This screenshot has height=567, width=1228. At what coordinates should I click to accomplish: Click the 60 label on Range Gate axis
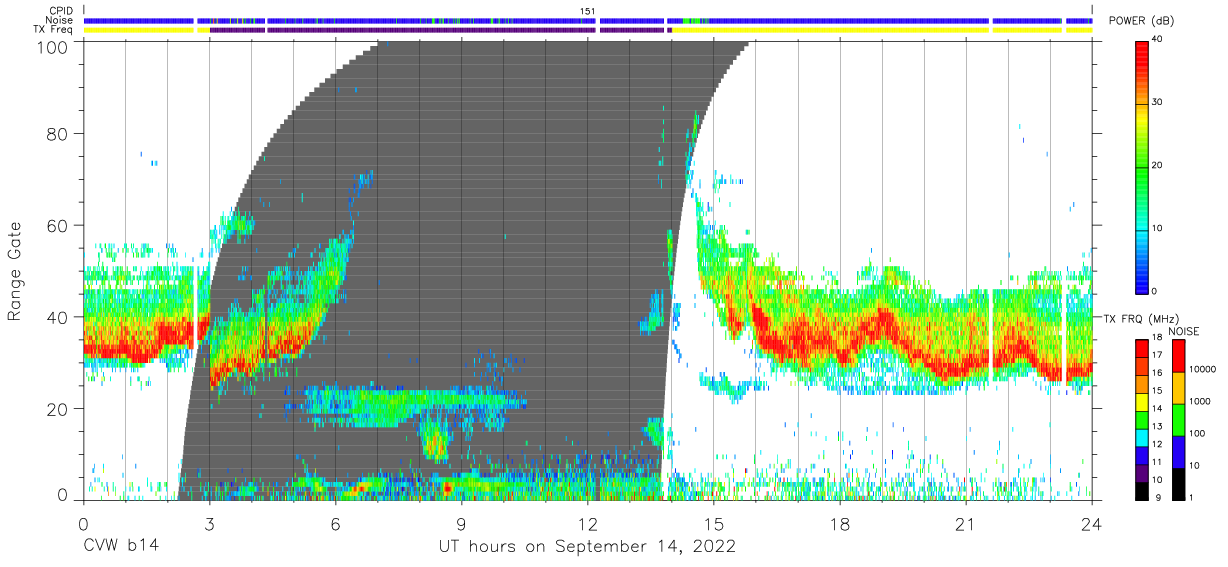point(60,226)
